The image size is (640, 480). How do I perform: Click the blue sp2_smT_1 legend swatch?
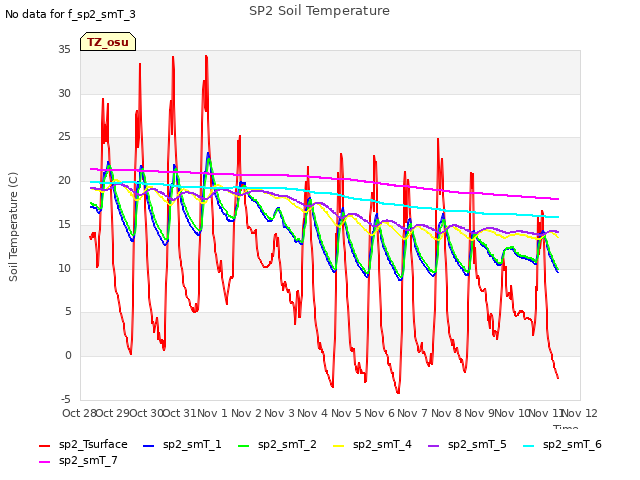coord(149,446)
